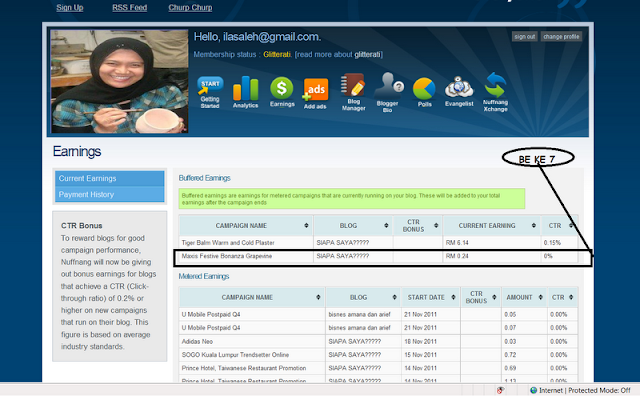
Task: Click the Internet zone globe icon in status bar
Action: (x=533, y=390)
